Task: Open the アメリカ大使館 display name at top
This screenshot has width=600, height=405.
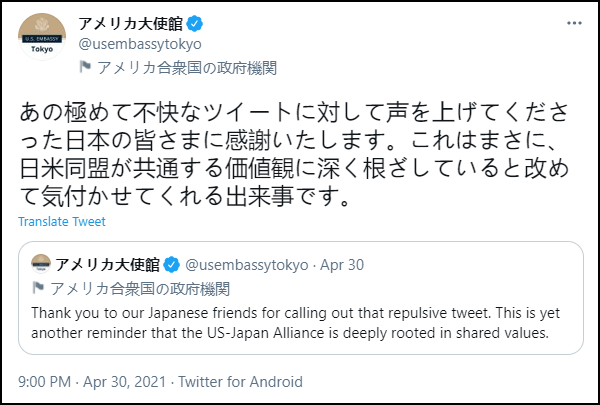Action: pyautogui.click(x=127, y=23)
